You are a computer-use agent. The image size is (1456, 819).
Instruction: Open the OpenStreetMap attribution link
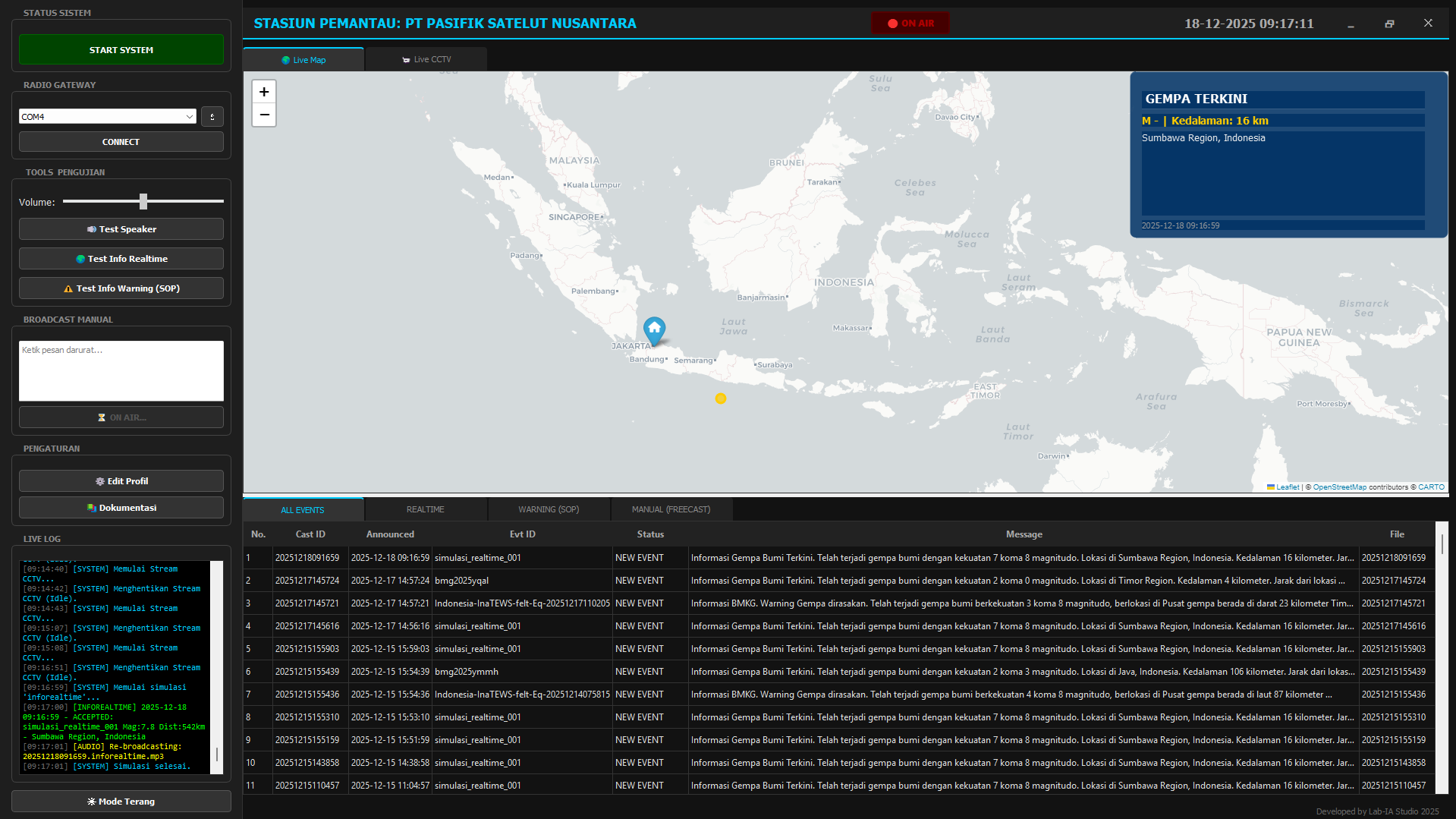click(1338, 487)
